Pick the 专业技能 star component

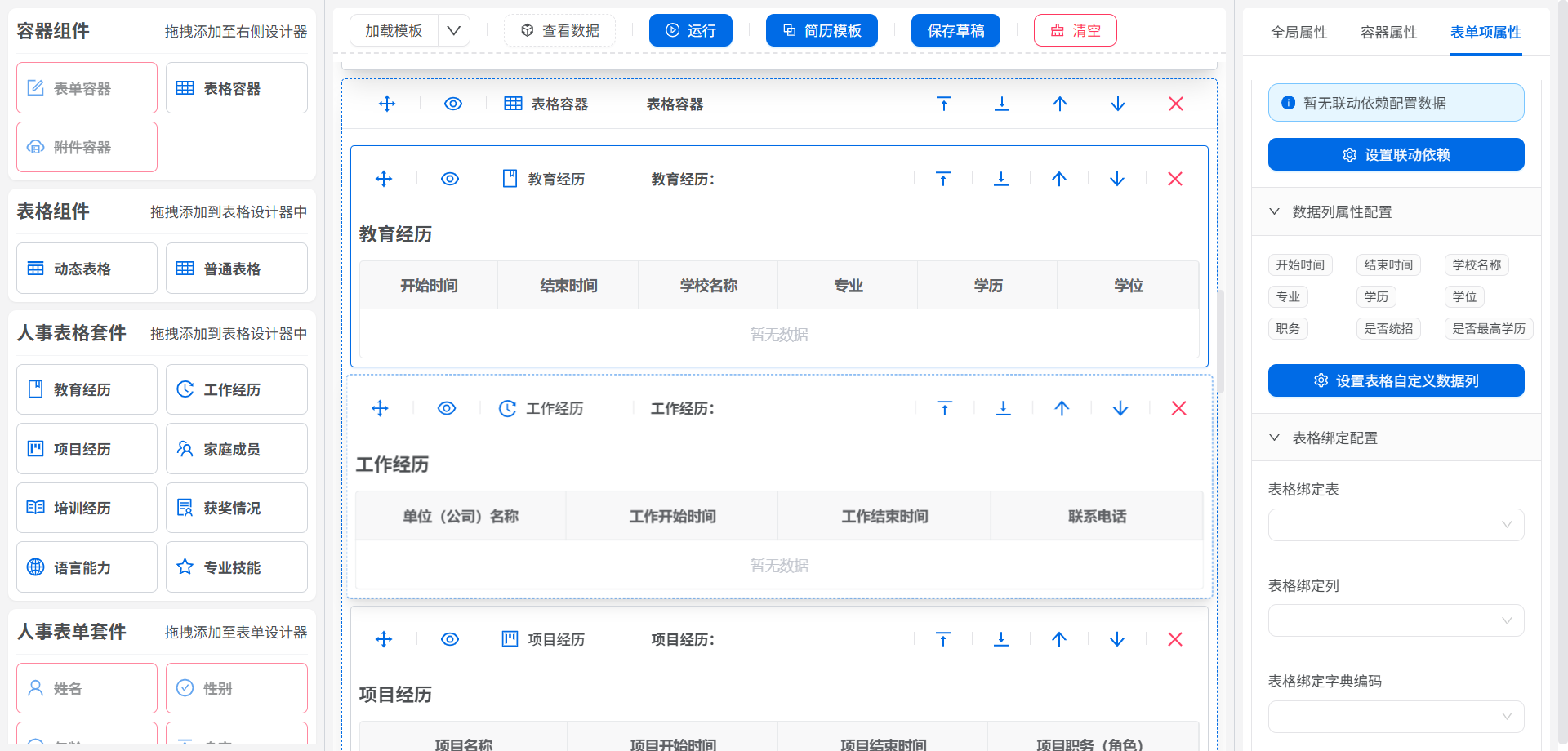(x=236, y=567)
